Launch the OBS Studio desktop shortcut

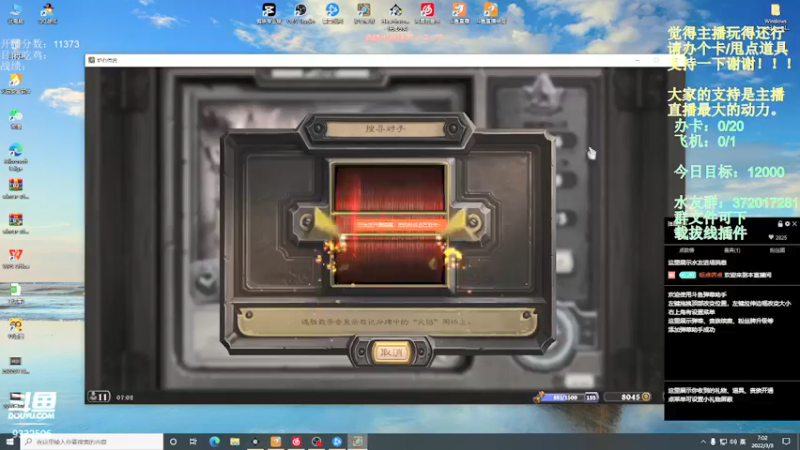click(x=301, y=13)
